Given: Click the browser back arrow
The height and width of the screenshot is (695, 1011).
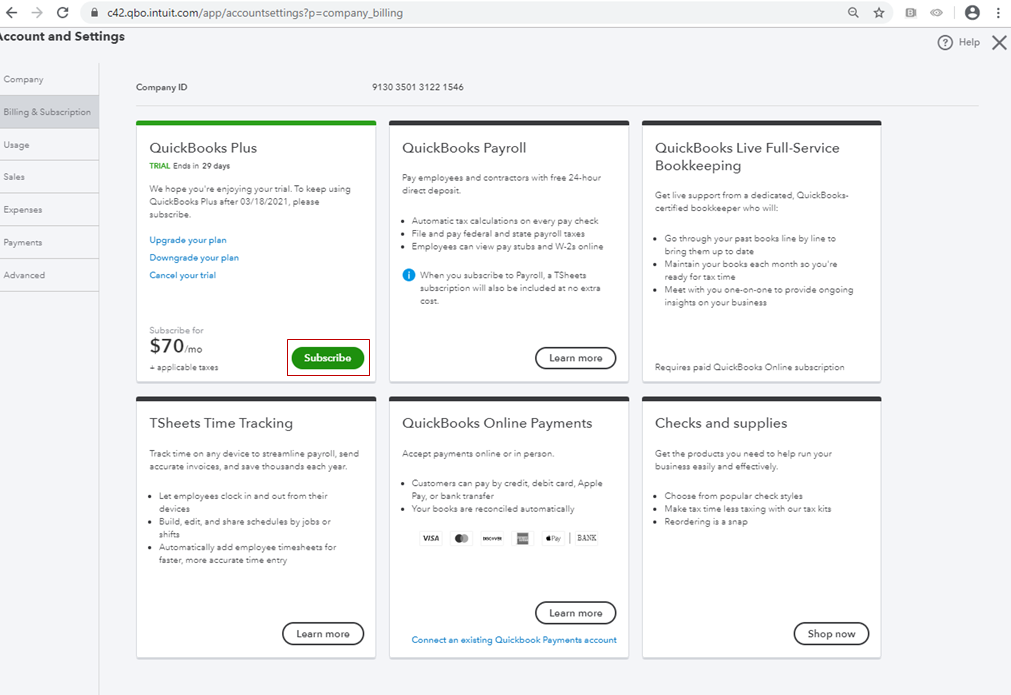Looking at the screenshot, I should pyautogui.click(x=10, y=13).
